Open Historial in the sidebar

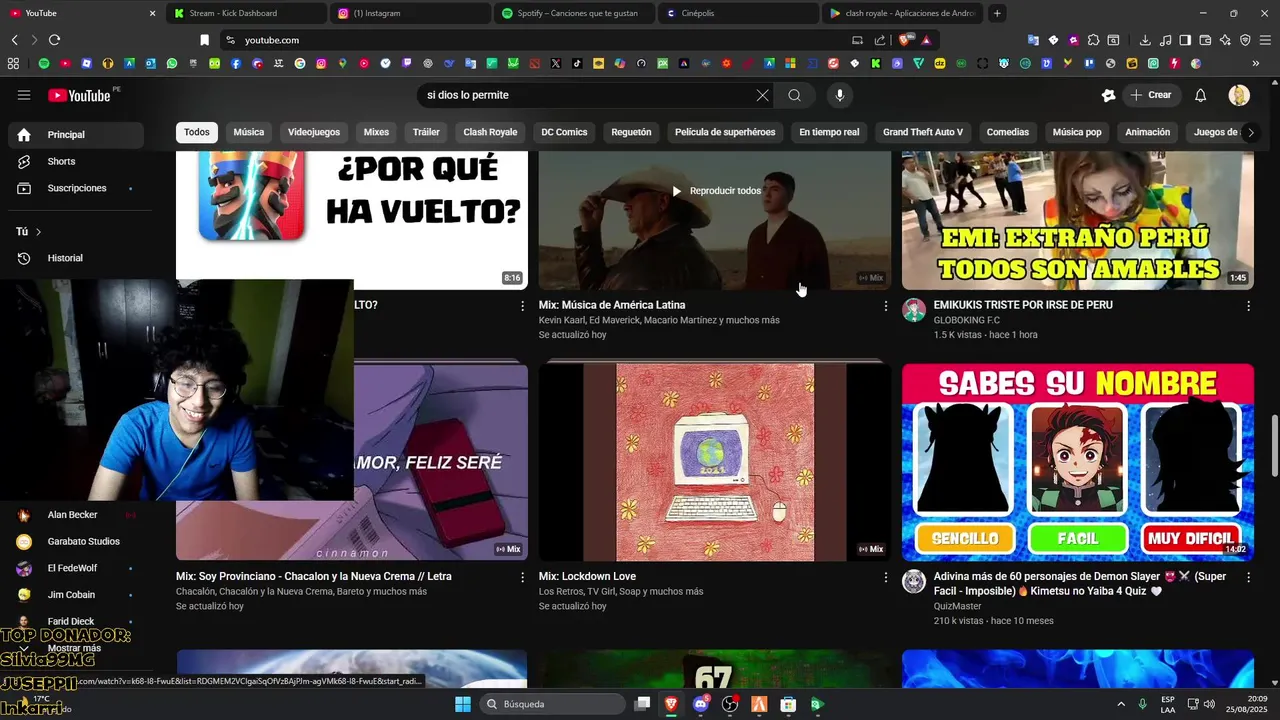point(76,258)
